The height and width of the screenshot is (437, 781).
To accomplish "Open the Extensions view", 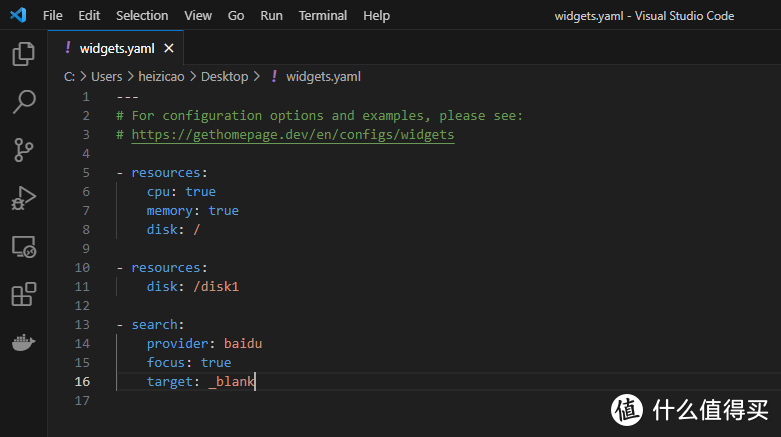I will click(23, 294).
